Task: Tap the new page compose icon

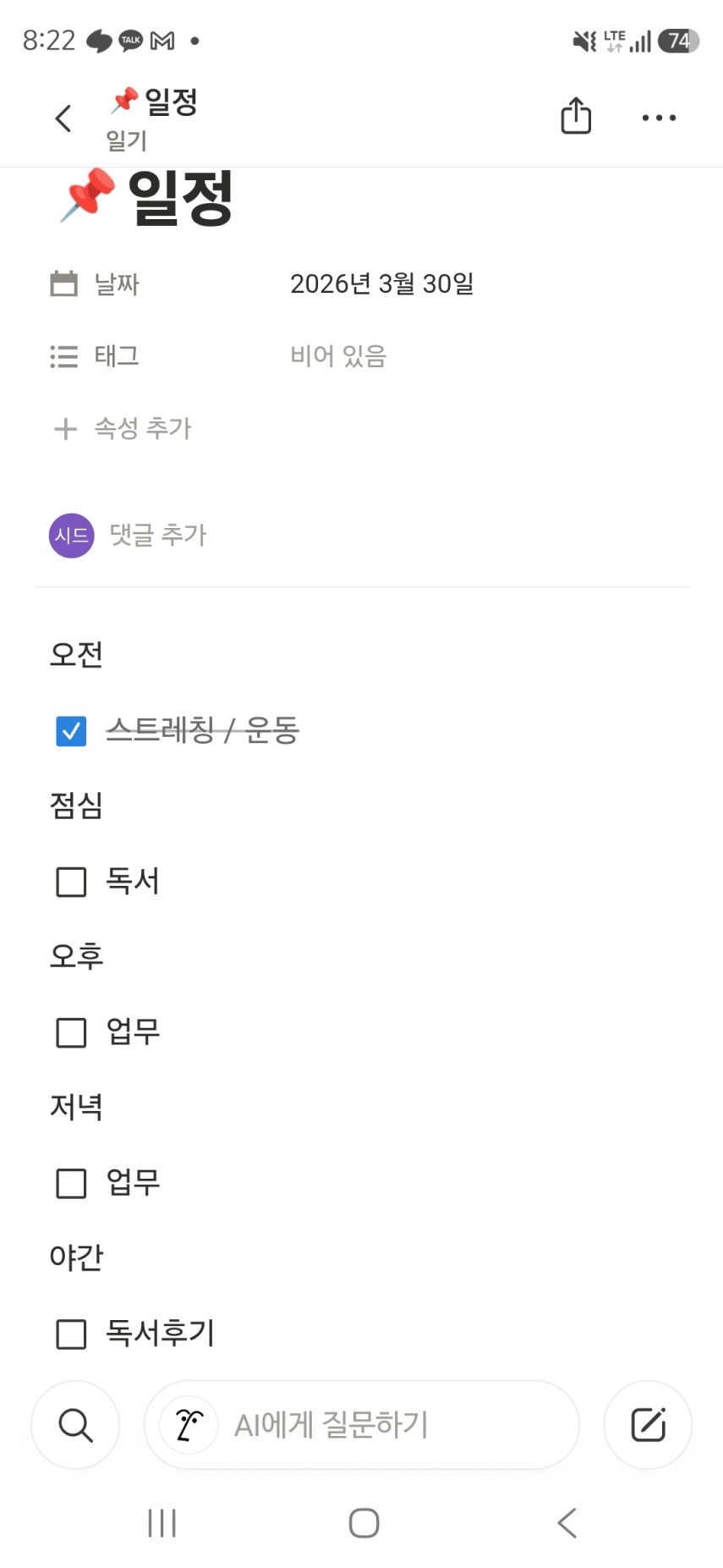Action: pos(648,1425)
